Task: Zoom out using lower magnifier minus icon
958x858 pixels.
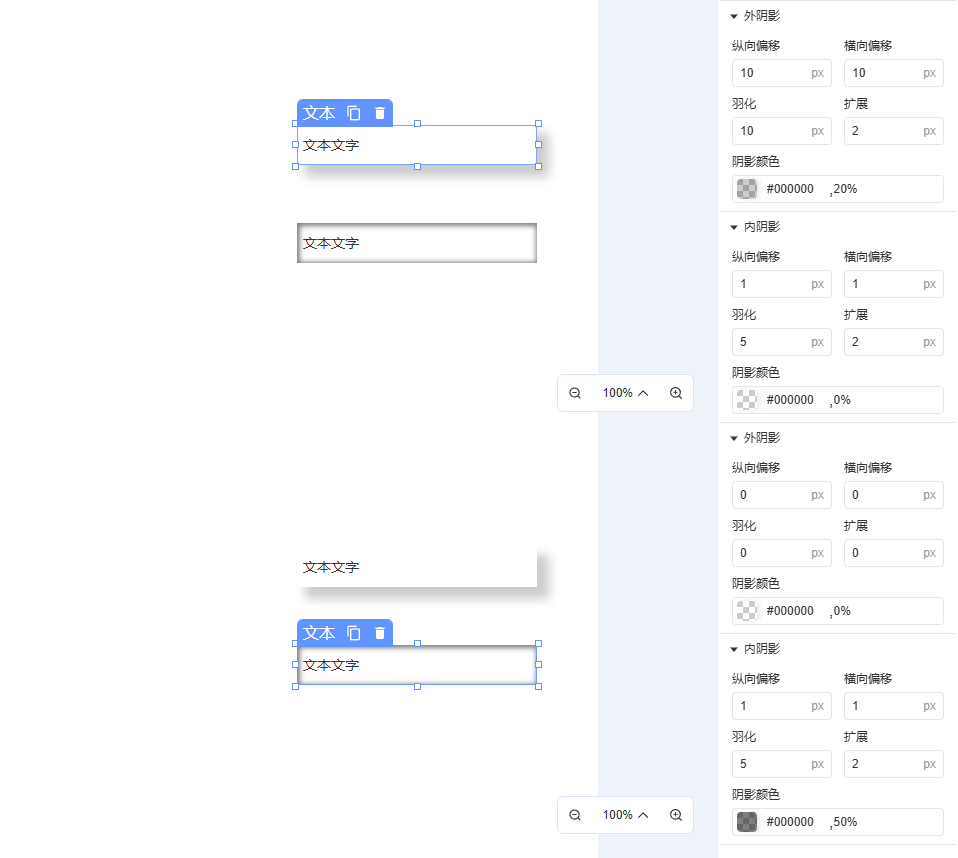Action: [x=575, y=815]
